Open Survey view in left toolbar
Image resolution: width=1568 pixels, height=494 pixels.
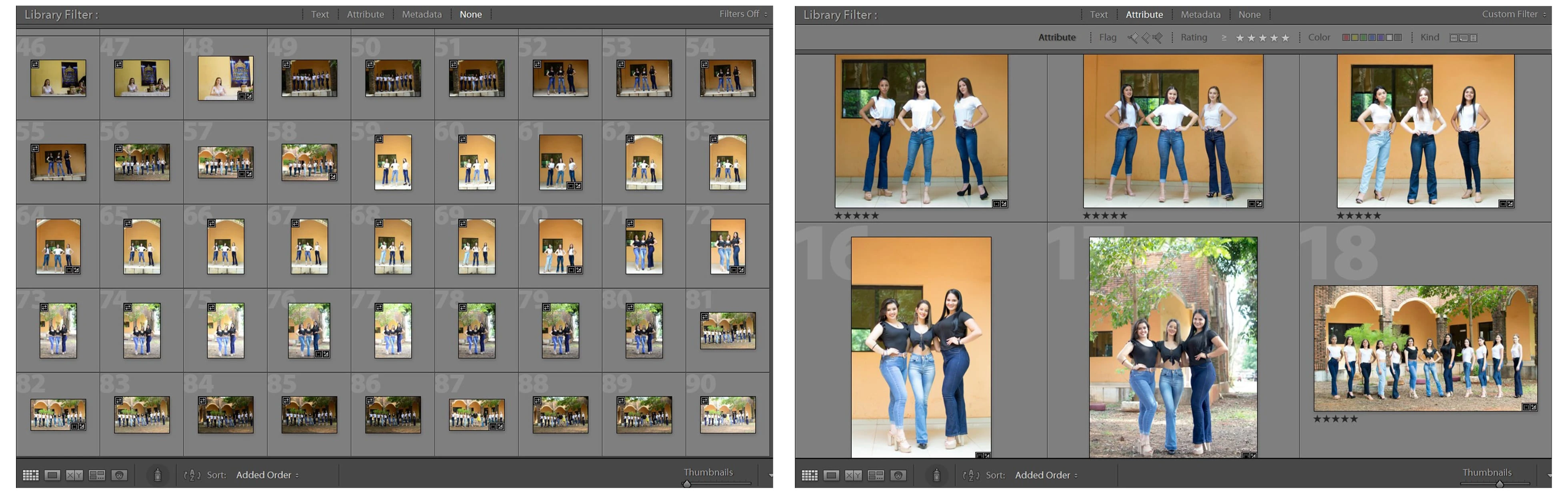point(97,475)
